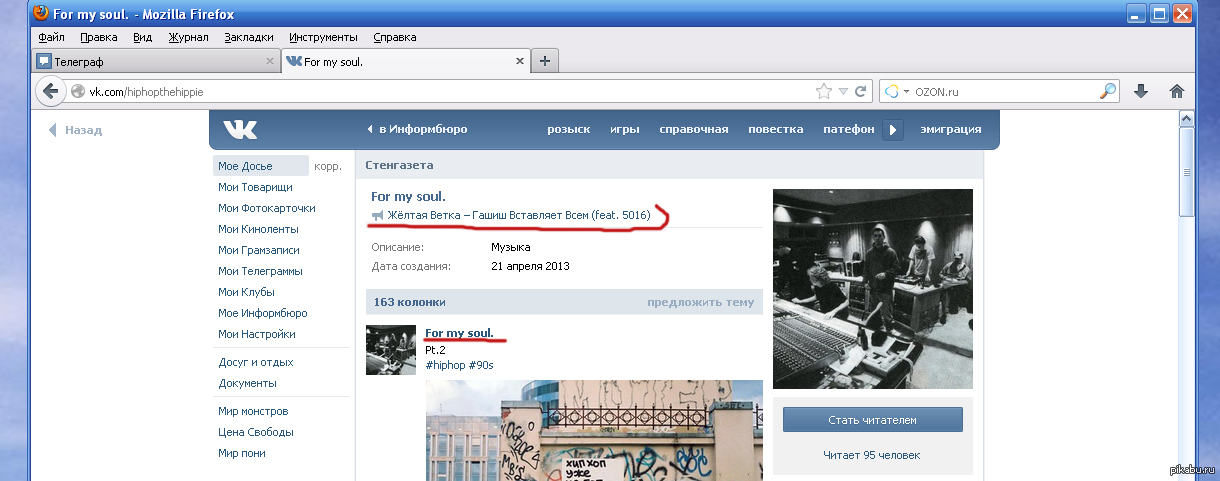Open Справка menu
The height and width of the screenshot is (481, 1220).
[x=395, y=37]
